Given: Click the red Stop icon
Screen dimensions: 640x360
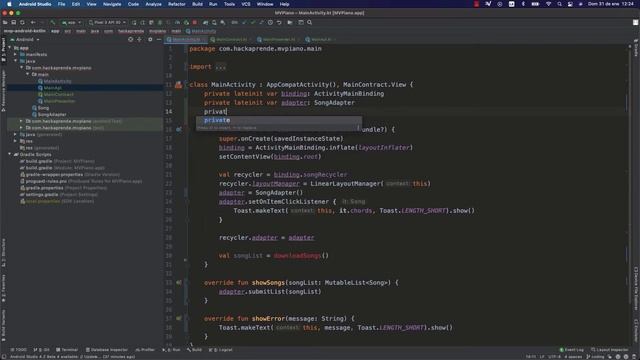Looking at the screenshot, I should point(195,22).
